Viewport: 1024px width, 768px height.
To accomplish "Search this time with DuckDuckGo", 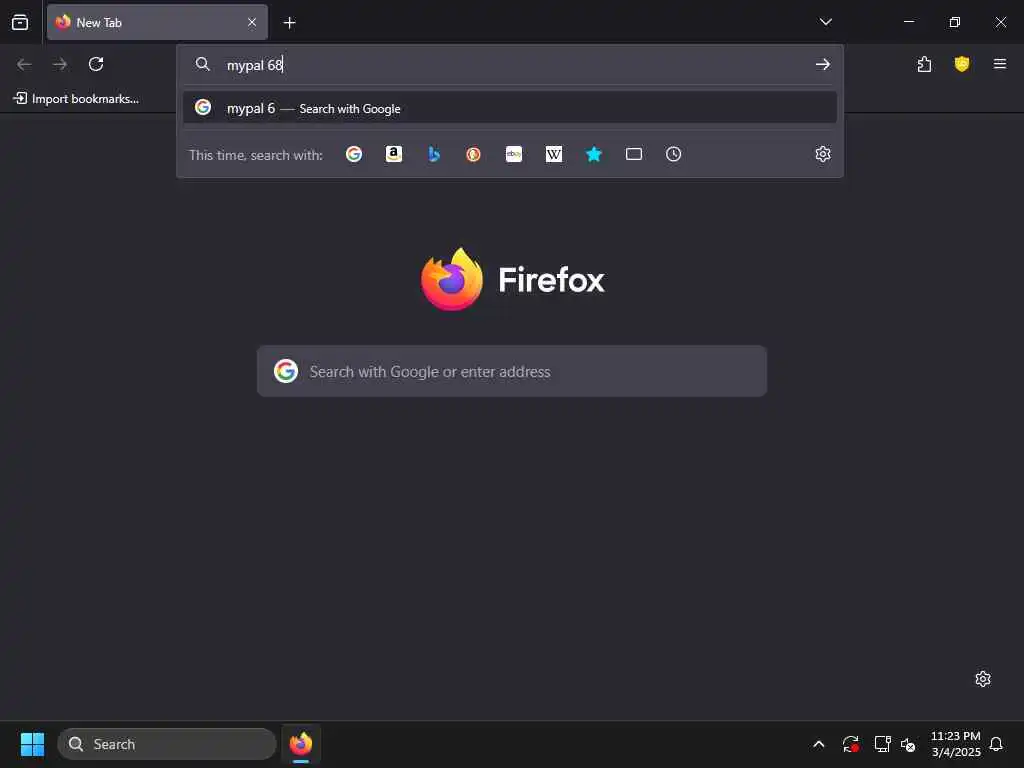I will point(473,154).
